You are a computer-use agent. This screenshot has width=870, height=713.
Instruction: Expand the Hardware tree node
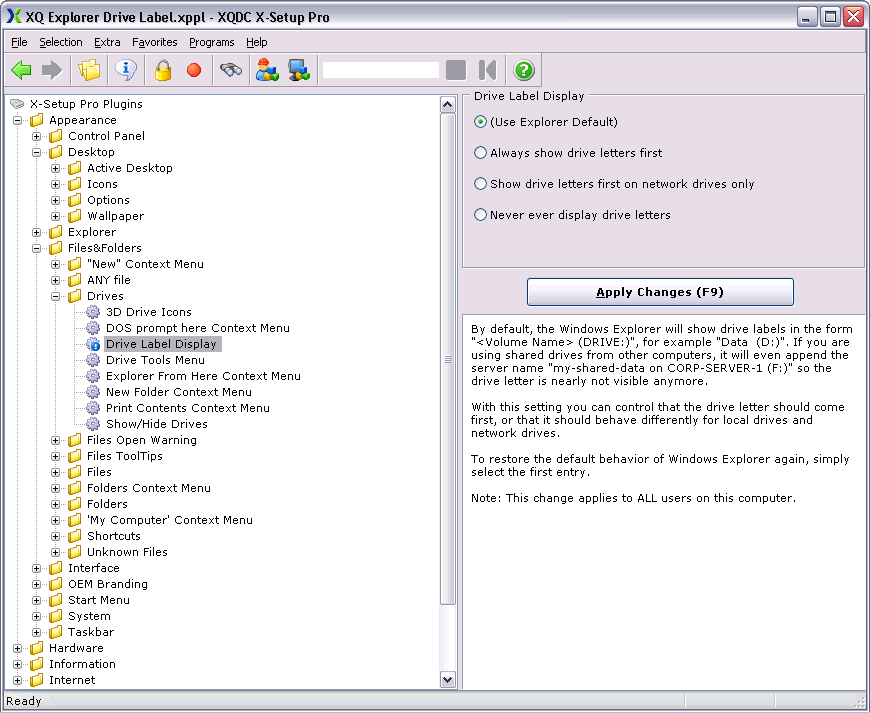[18, 648]
